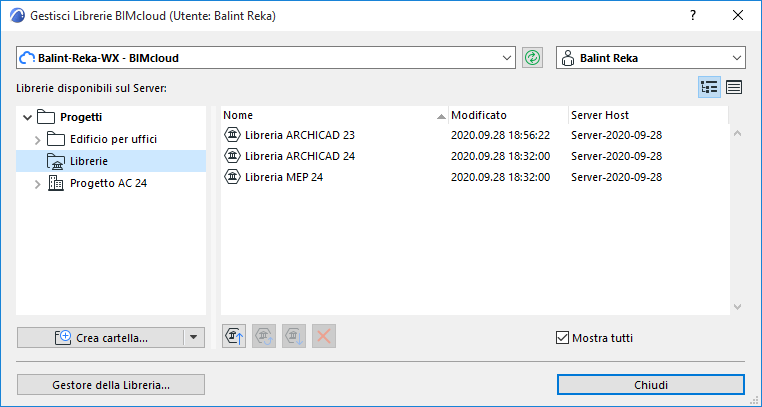Expand the Progetto AC 24 node
Image resolution: width=762 pixels, height=407 pixels.
(37, 184)
